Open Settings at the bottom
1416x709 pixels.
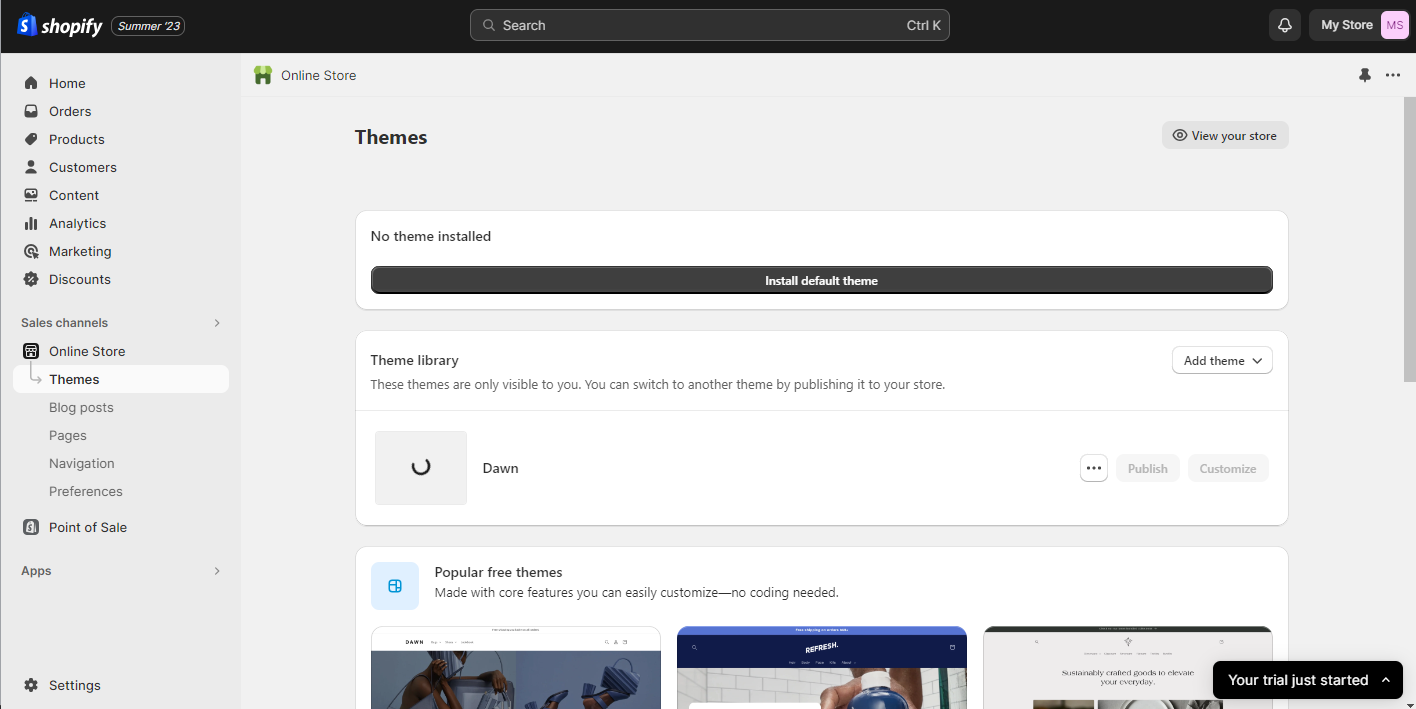tap(74, 685)
